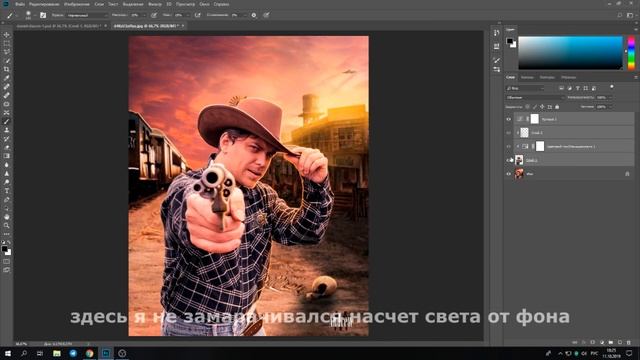The image size is (640, 360).
Task: Open the workspace switcher at top right
Action: pos(630,15)
